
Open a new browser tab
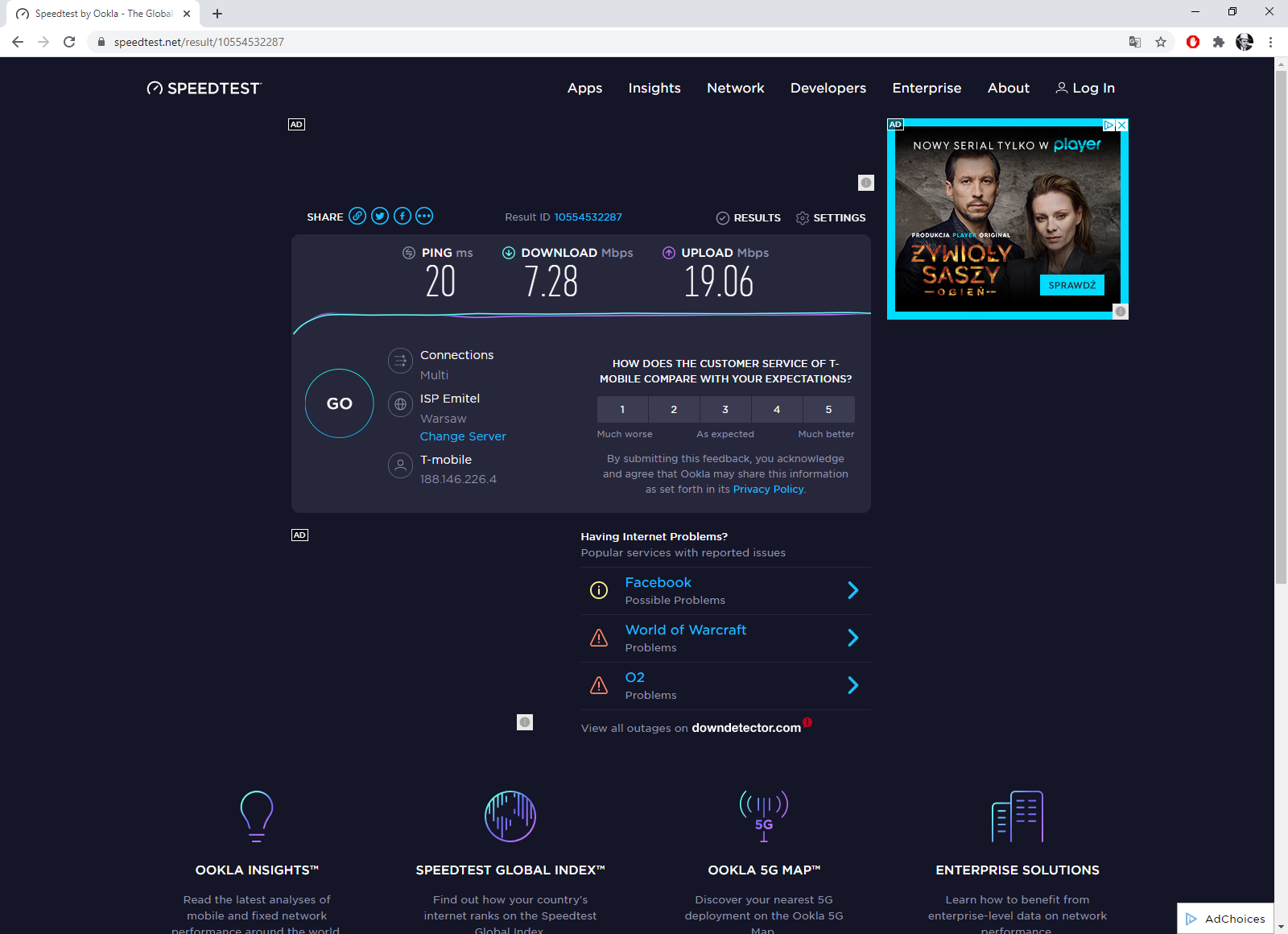217,14
